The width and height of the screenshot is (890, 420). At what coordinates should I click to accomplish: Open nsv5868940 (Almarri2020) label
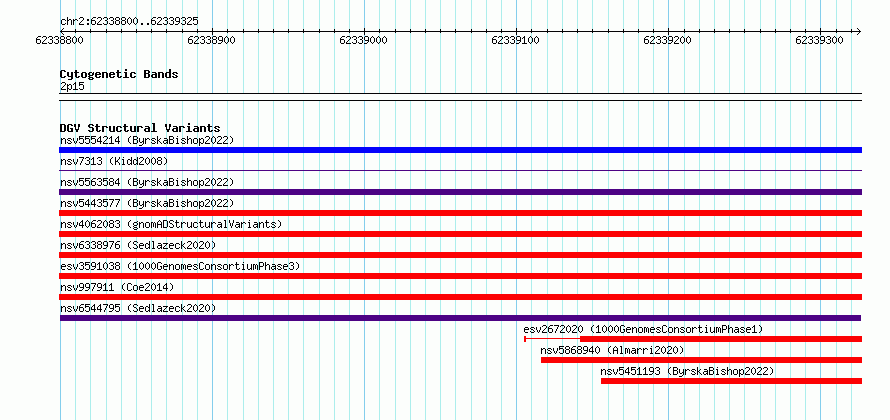pyautogui.click(x=612, y=350)
